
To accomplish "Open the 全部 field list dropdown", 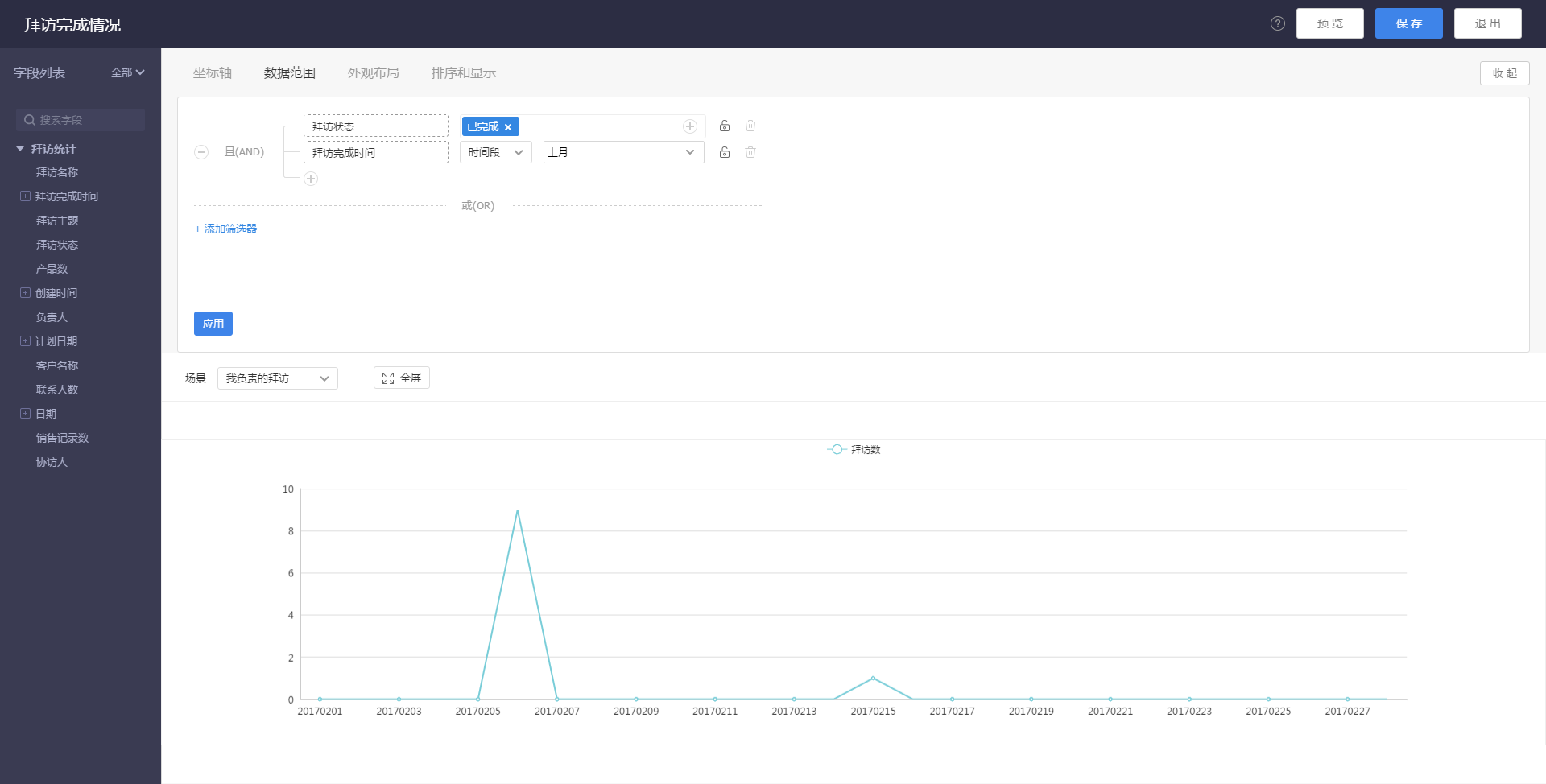I will coord(127,72).
